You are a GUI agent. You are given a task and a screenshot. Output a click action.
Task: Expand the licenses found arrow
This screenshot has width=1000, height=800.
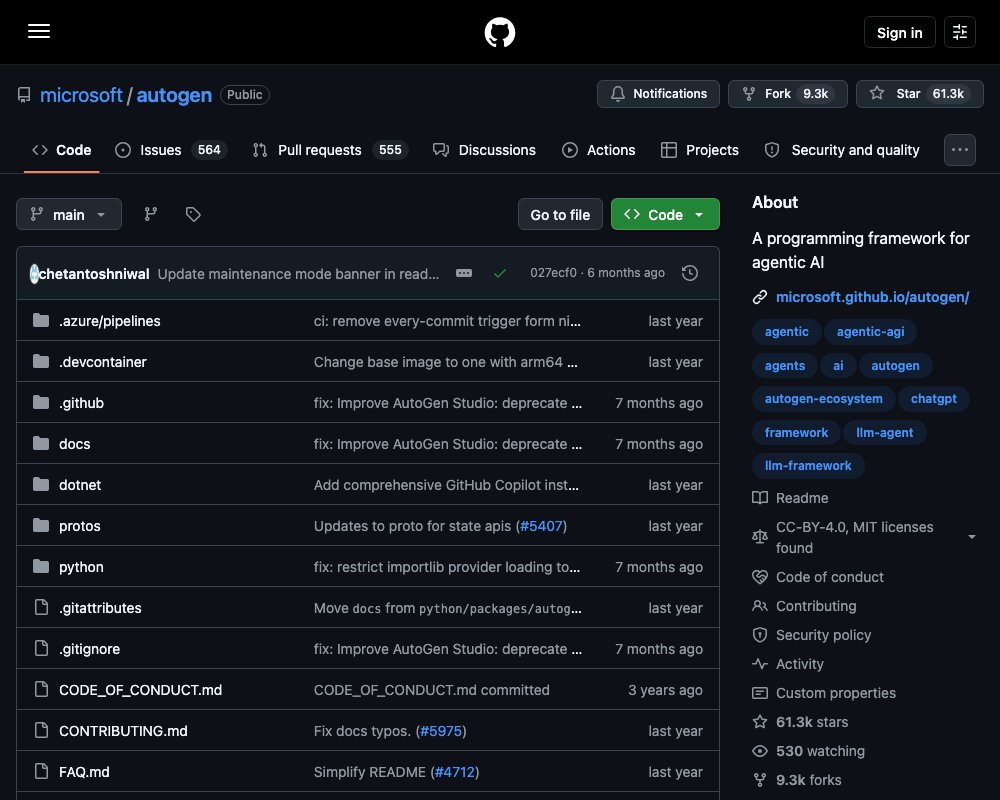(x=971, y=537)
